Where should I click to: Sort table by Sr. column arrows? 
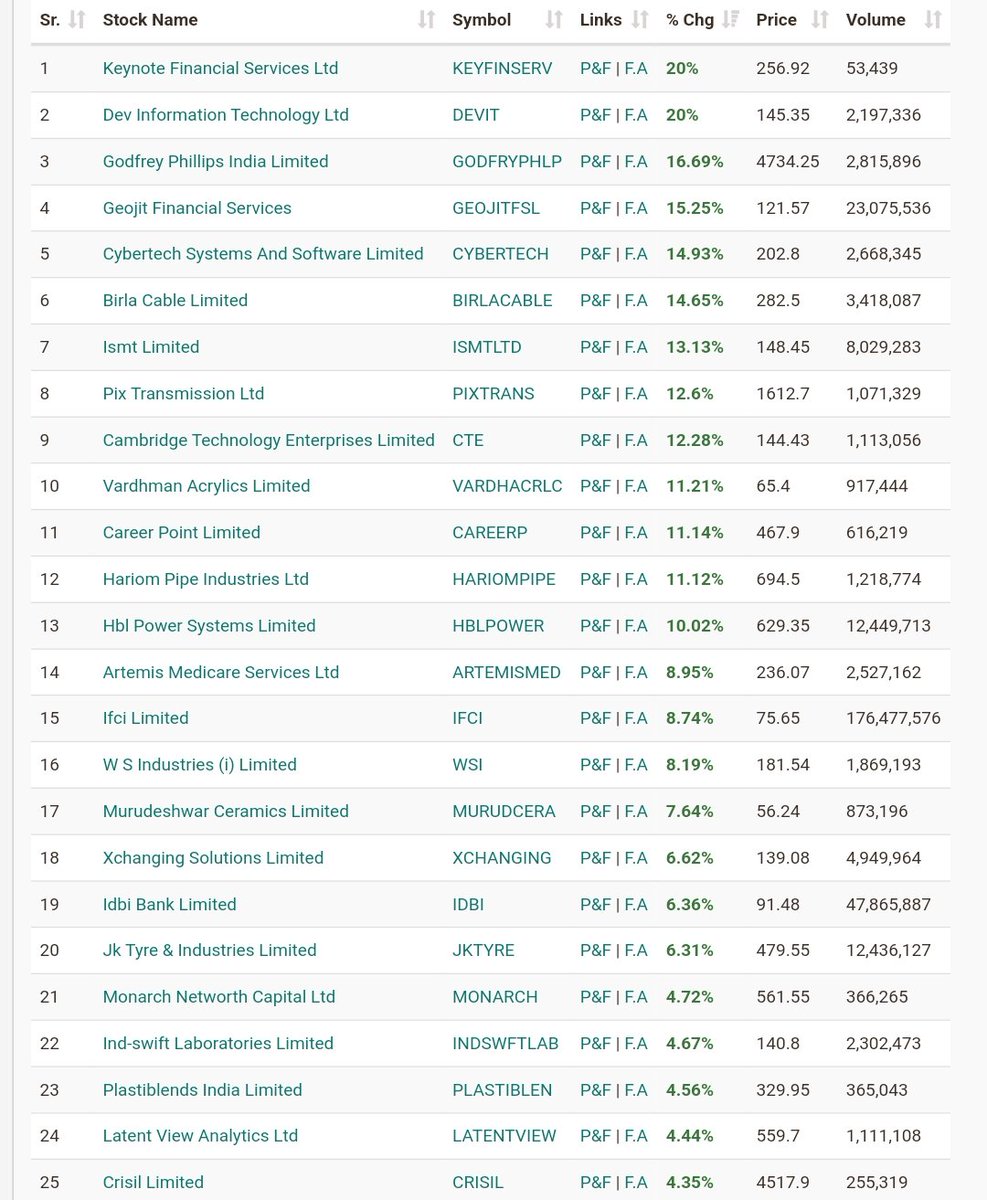(77, 20)
